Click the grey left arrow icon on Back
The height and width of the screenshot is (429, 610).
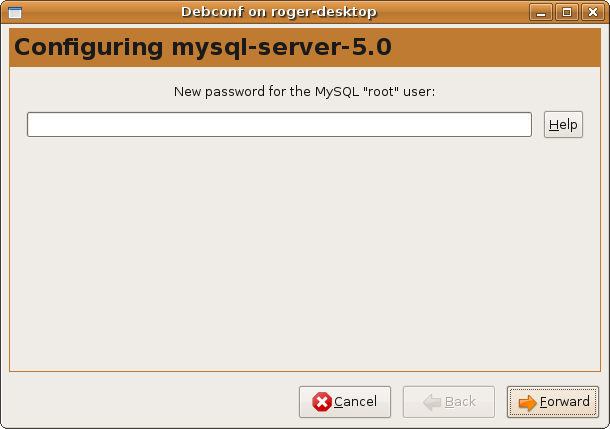(432, 402)
